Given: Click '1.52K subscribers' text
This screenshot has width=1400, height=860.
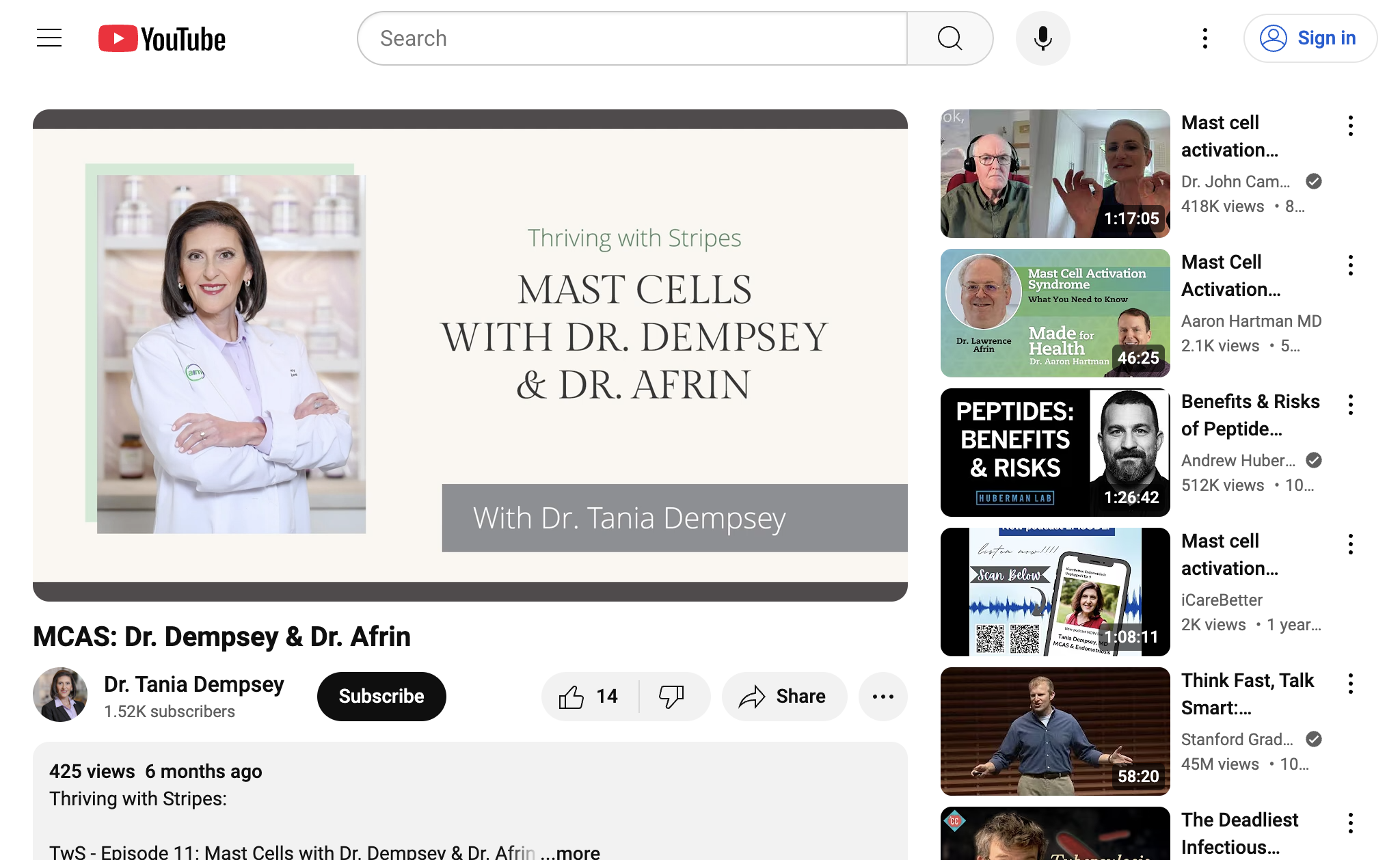Looking at the screenshot, I should click(170, 712).
